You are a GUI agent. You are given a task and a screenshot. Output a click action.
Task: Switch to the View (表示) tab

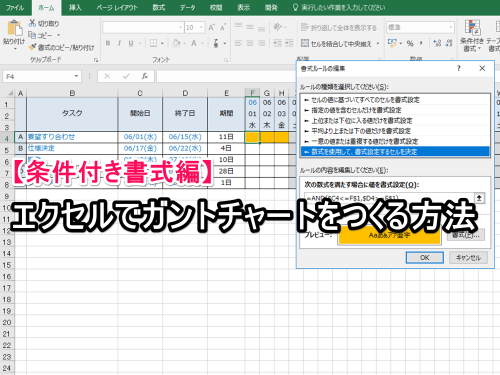[244, 7]
